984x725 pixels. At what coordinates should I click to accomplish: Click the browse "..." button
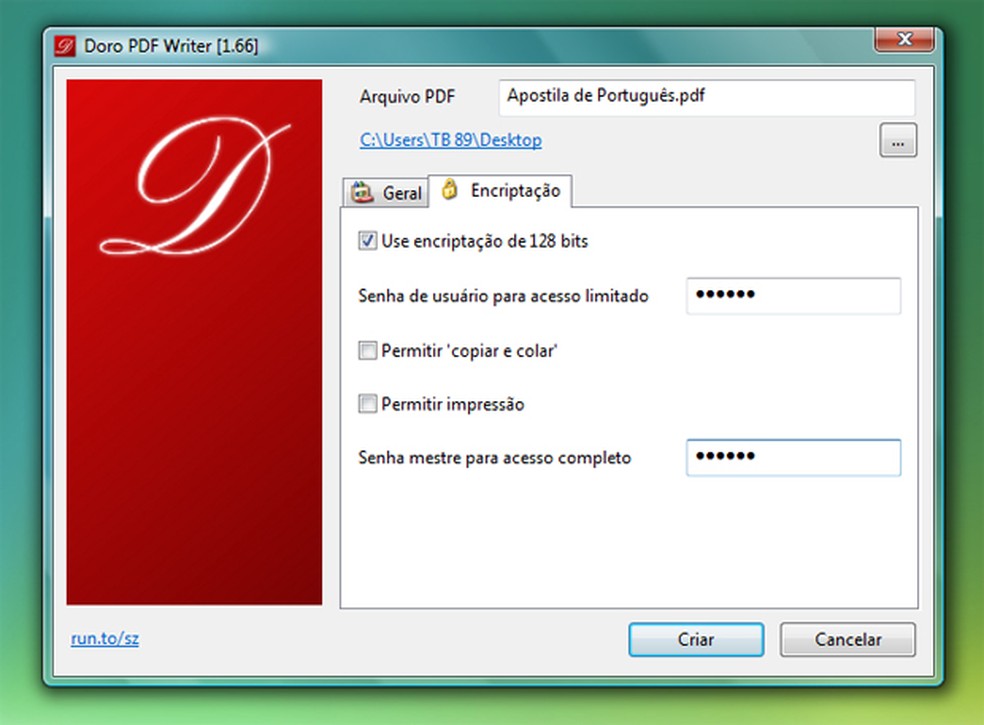(898, 141)
